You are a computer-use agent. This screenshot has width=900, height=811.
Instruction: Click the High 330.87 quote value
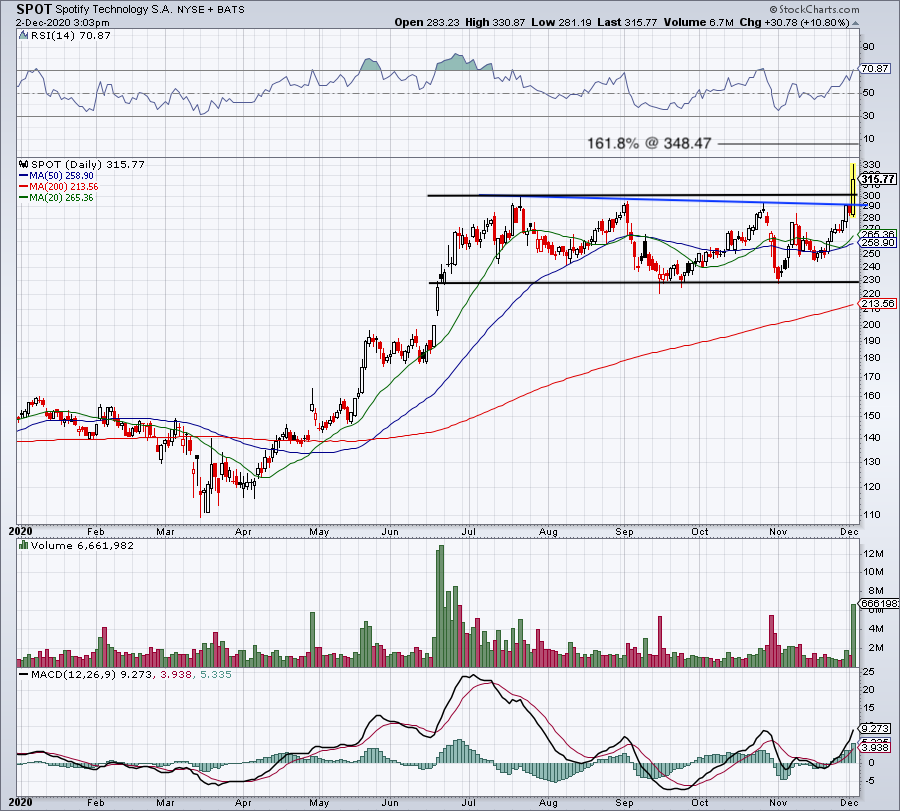click(x=495, y=22)
